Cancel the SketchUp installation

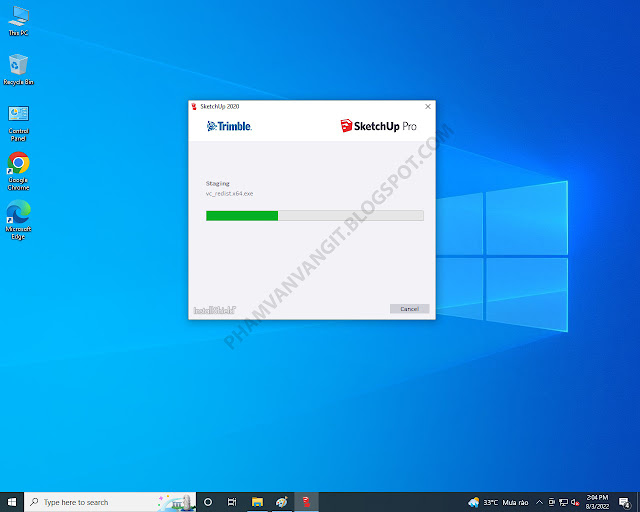pyautogui.click(x=409, y=309)
